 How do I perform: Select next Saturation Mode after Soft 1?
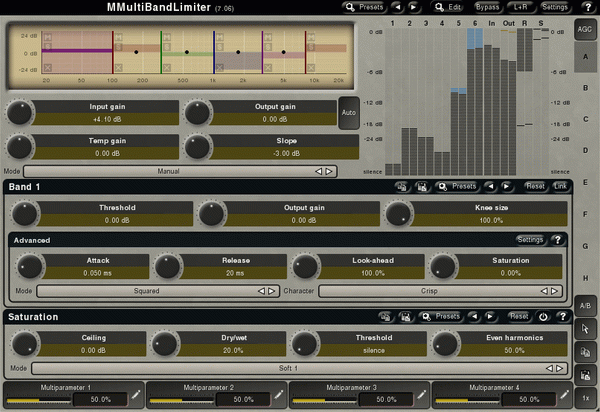tap(559, 368)
